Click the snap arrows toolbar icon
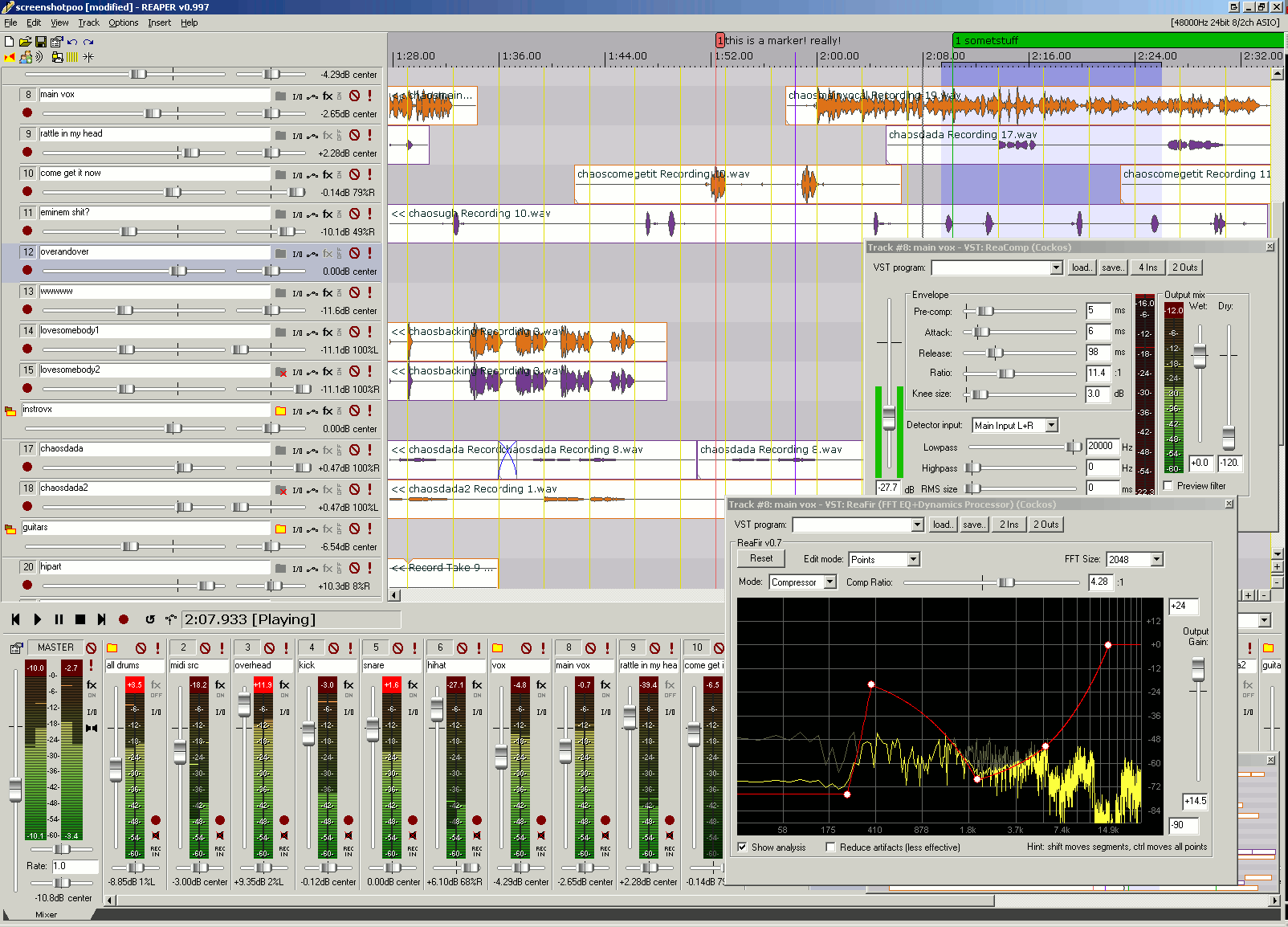This screenshot has width=1288, height=927. [88, 57]
